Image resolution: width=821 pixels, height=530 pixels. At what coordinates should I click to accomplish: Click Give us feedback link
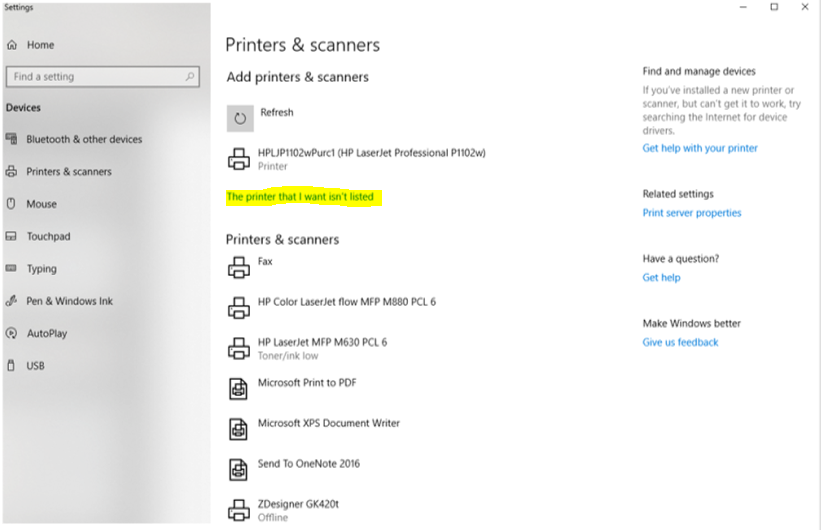point(680,342)
